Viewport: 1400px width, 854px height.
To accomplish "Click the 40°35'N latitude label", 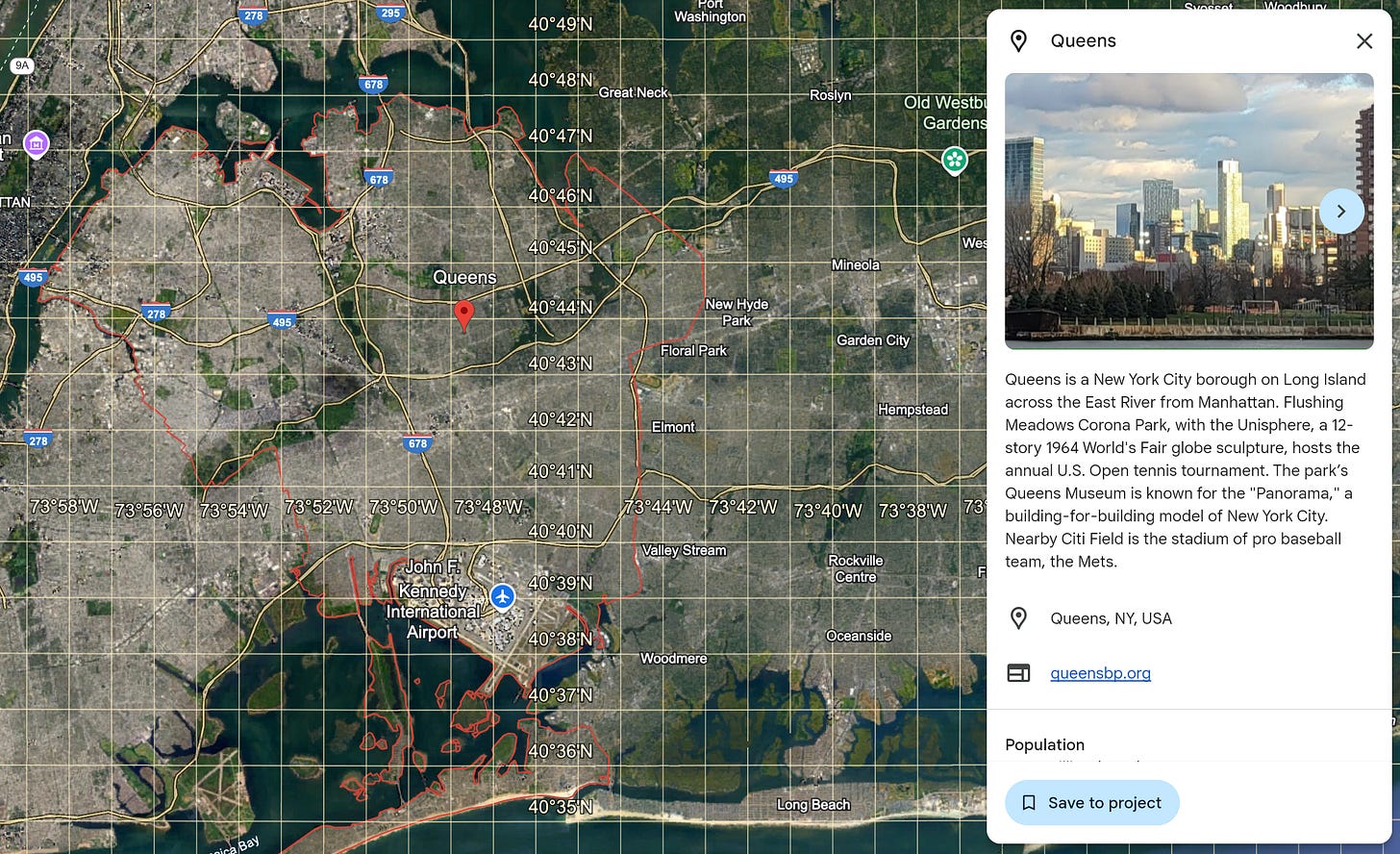I will [561, 807].
